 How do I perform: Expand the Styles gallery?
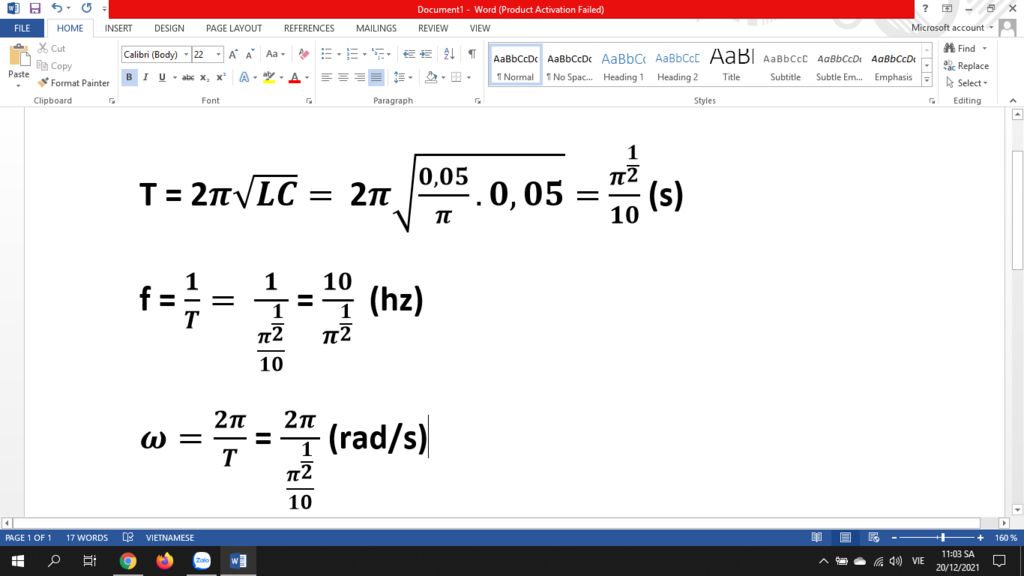(927, 80)
